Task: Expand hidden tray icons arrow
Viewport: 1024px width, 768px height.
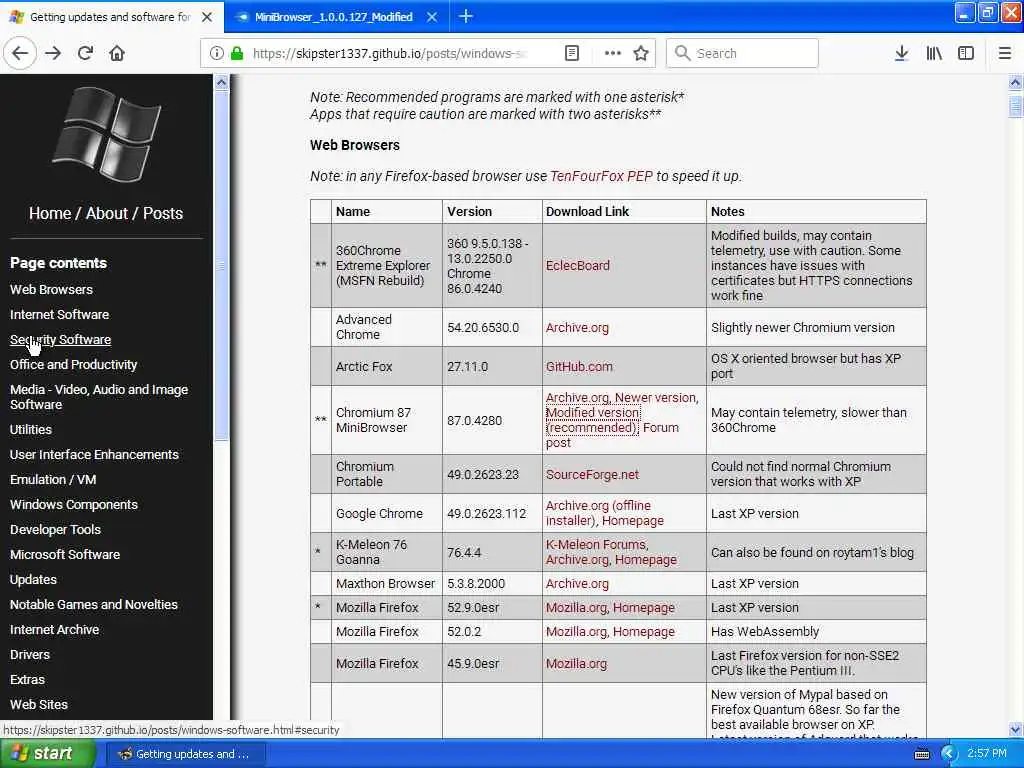Action: (x=948, y=754)
